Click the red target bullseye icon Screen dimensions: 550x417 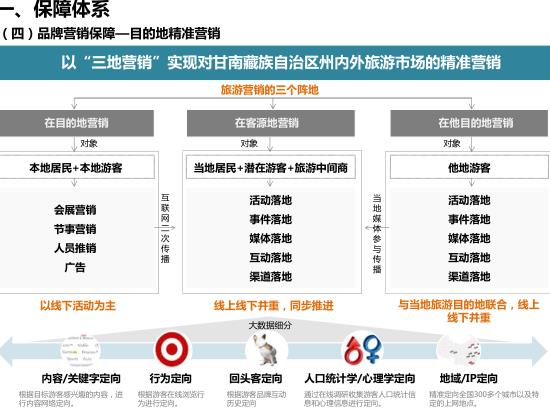(x=172, y=349)
